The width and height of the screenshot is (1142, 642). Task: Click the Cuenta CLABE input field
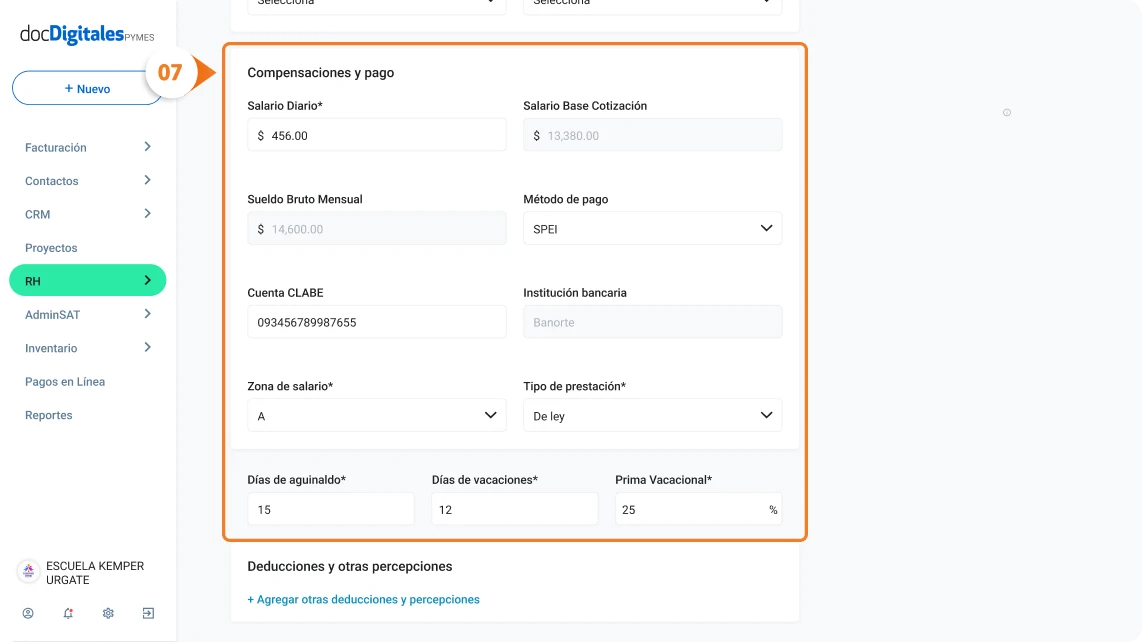pos(377,321)
